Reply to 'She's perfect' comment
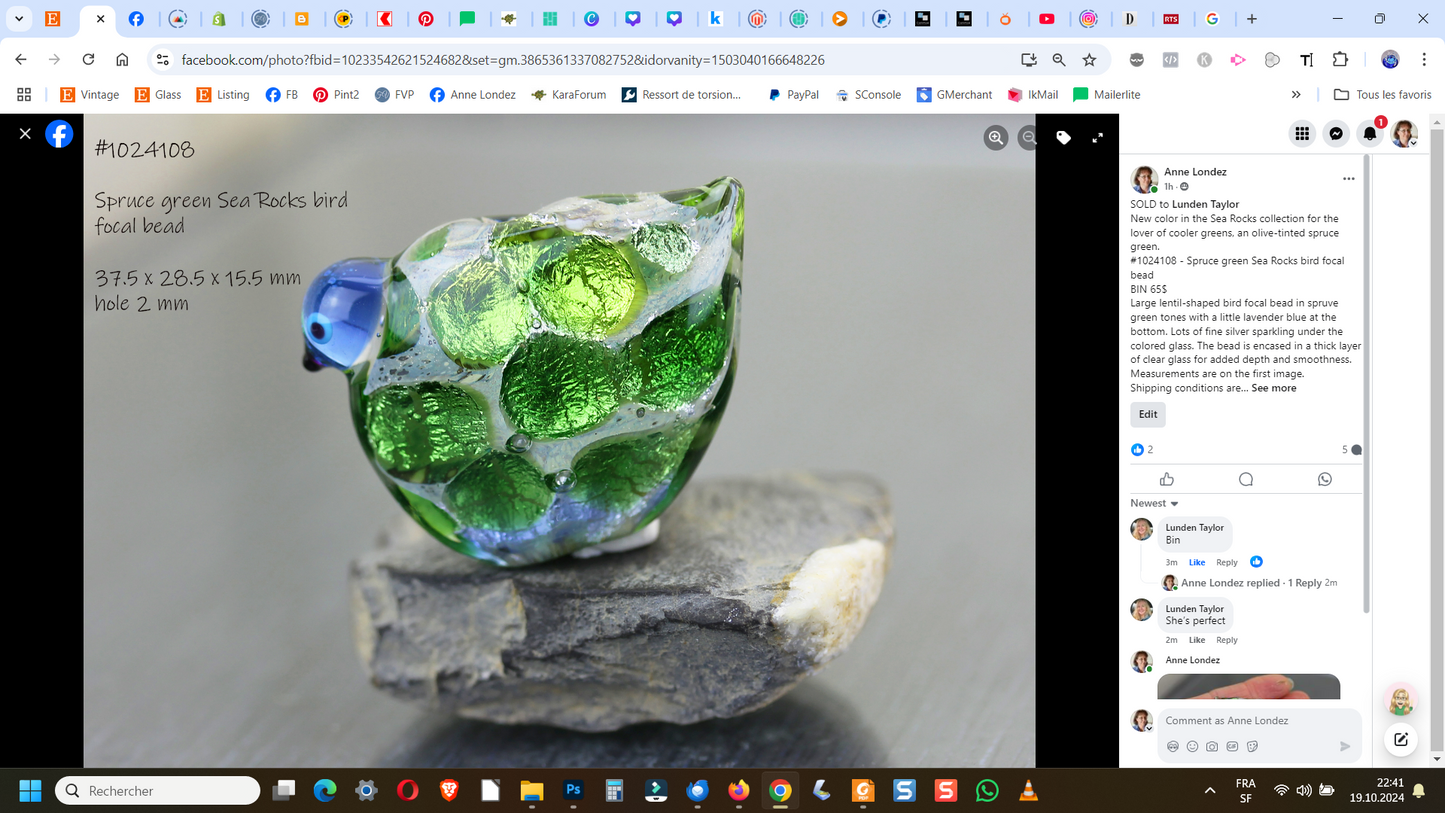1445x813 pixels. click(x=1227, y=640)
